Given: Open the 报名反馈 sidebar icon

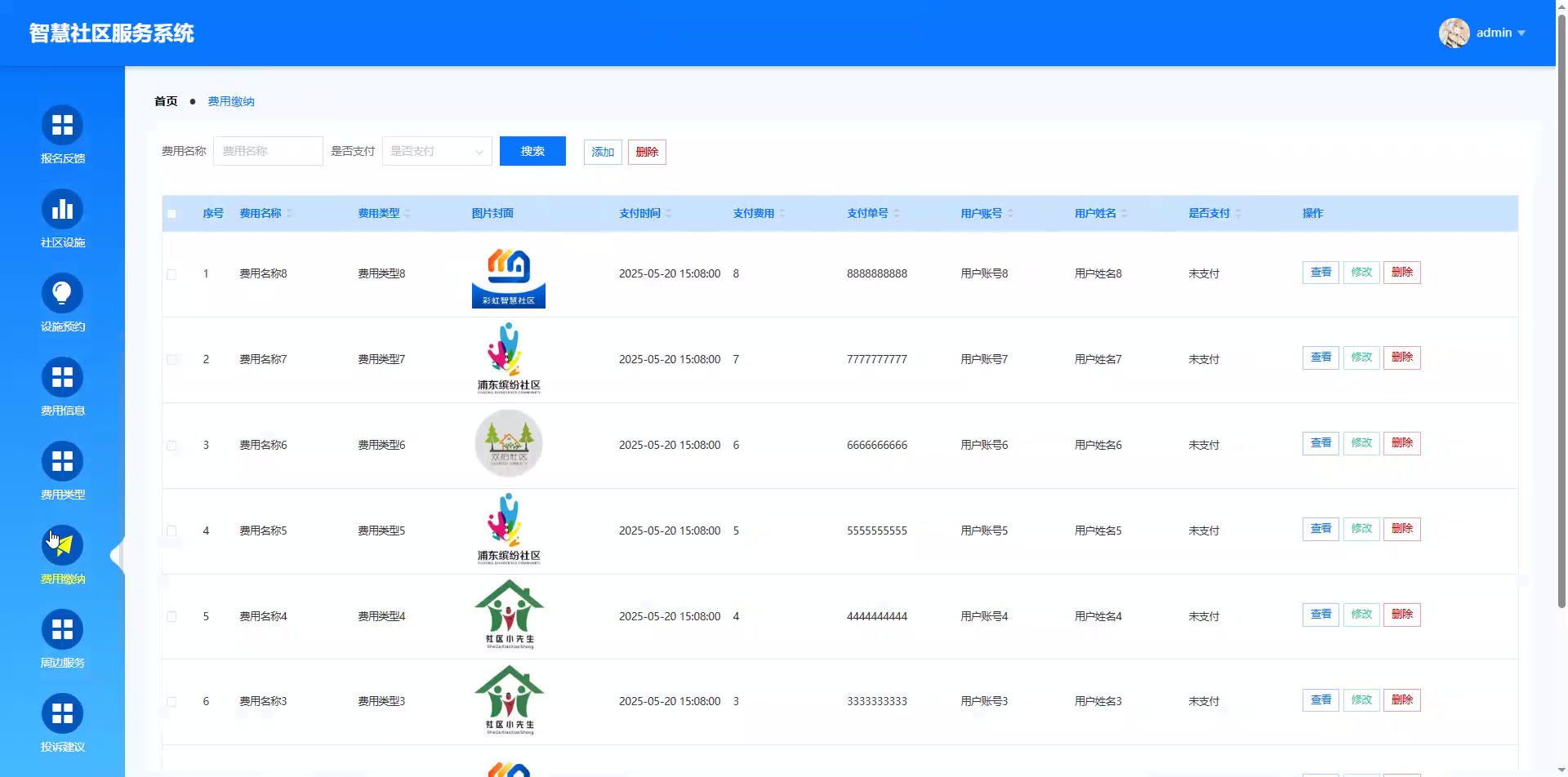Looking at the screenshot, I should [x=62, y=126].
